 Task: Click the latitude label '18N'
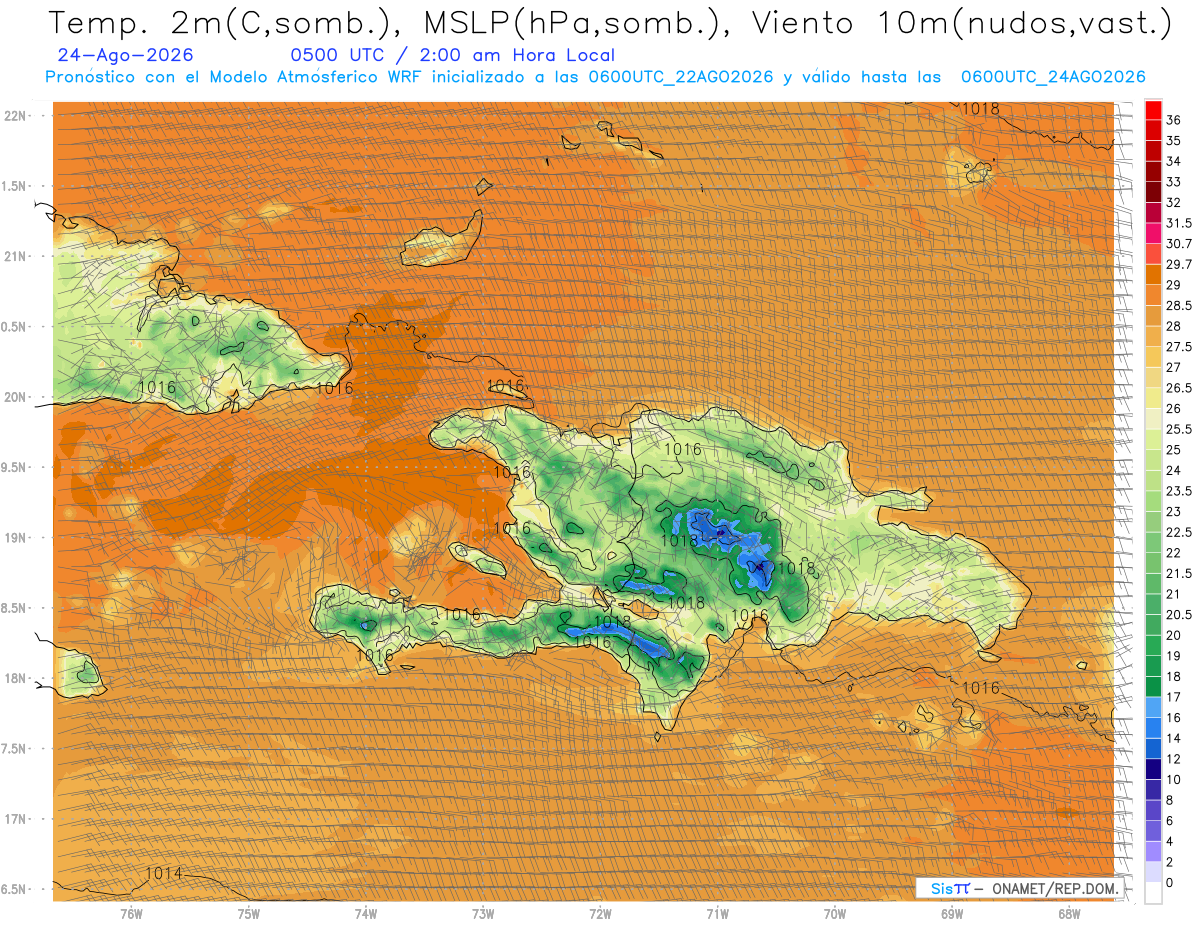point(16,679)
